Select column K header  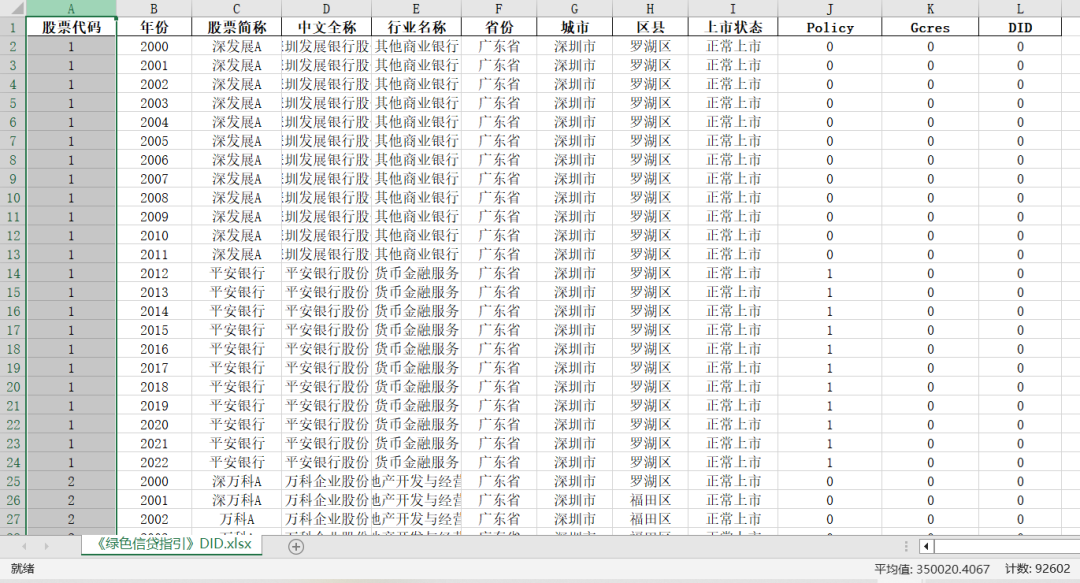click(x=930, y=9)
